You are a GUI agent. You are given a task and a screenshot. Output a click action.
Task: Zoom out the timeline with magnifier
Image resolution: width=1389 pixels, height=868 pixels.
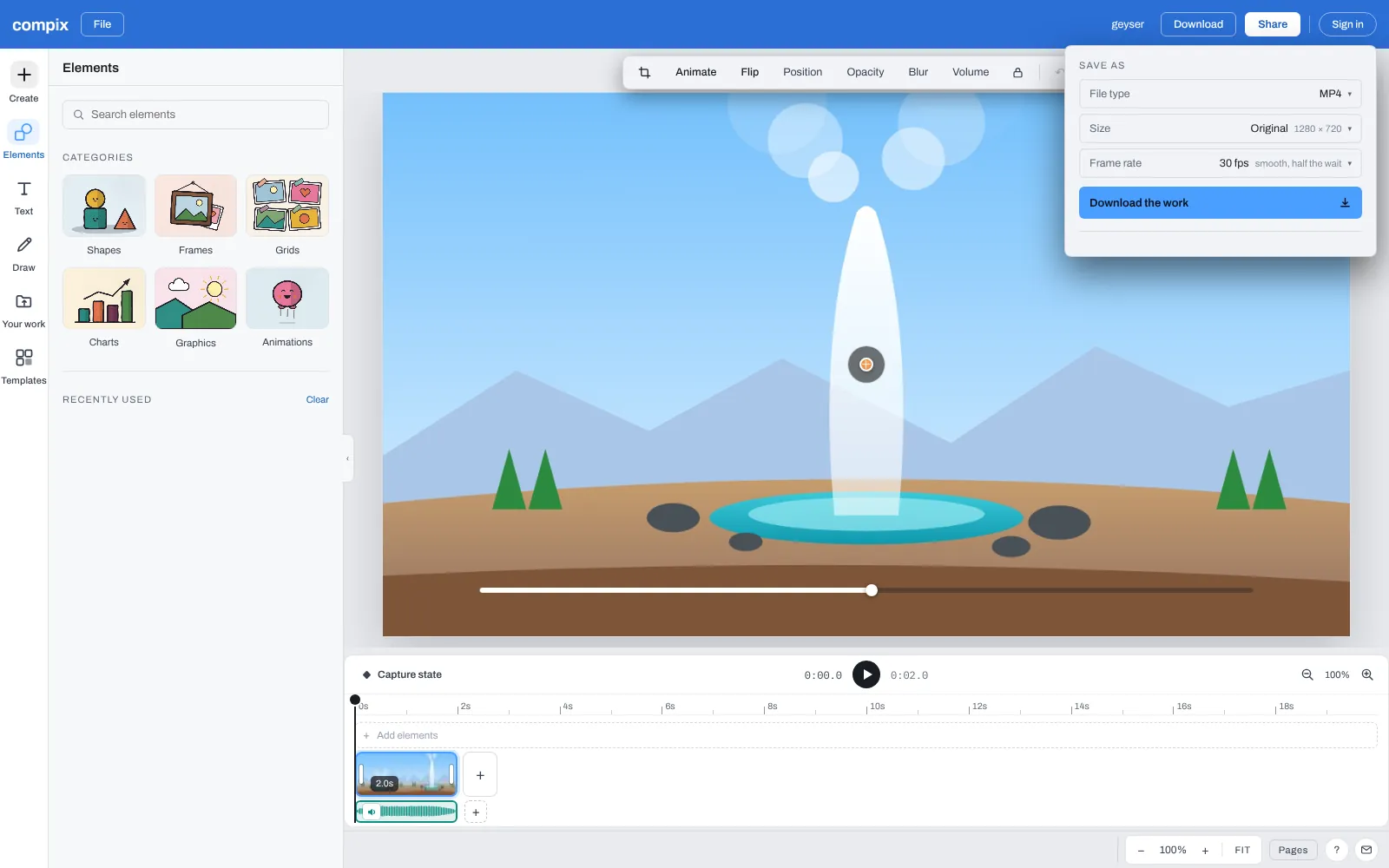(1307, 674)
